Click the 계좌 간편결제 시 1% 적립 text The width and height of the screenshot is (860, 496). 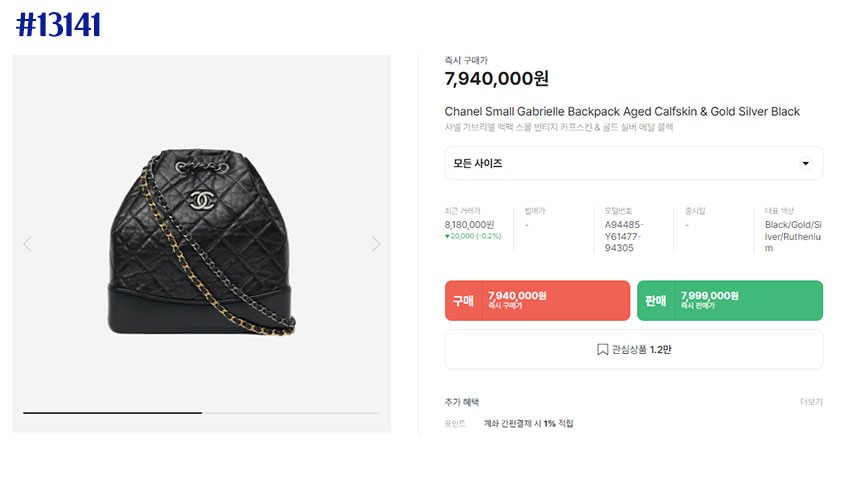click(x=528, y=423)
